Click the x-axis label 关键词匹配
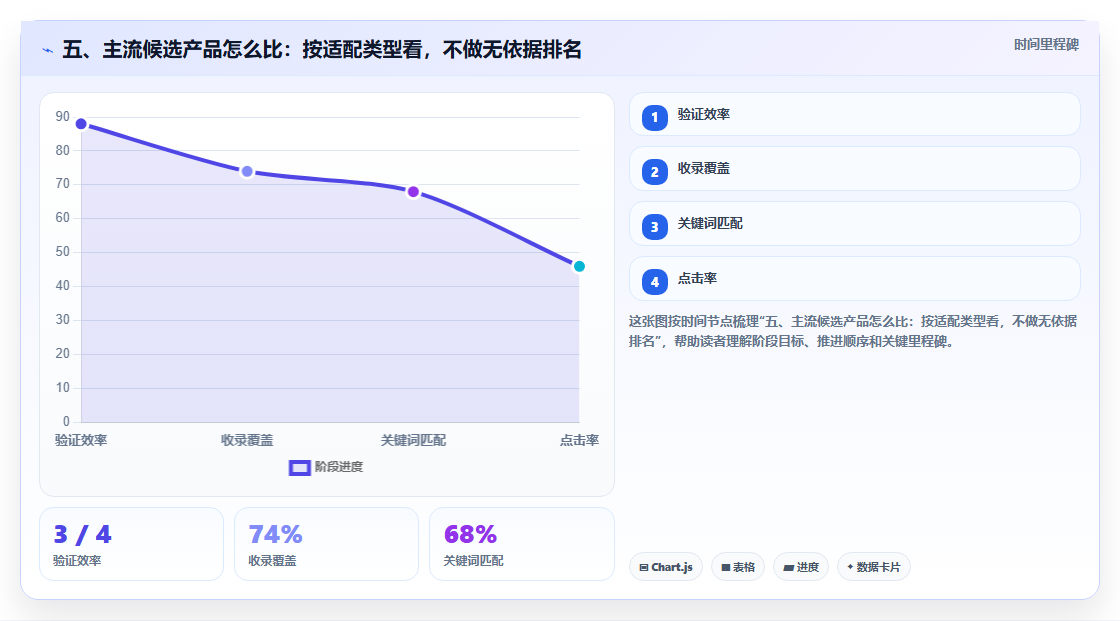 click(x=413, y=440)
